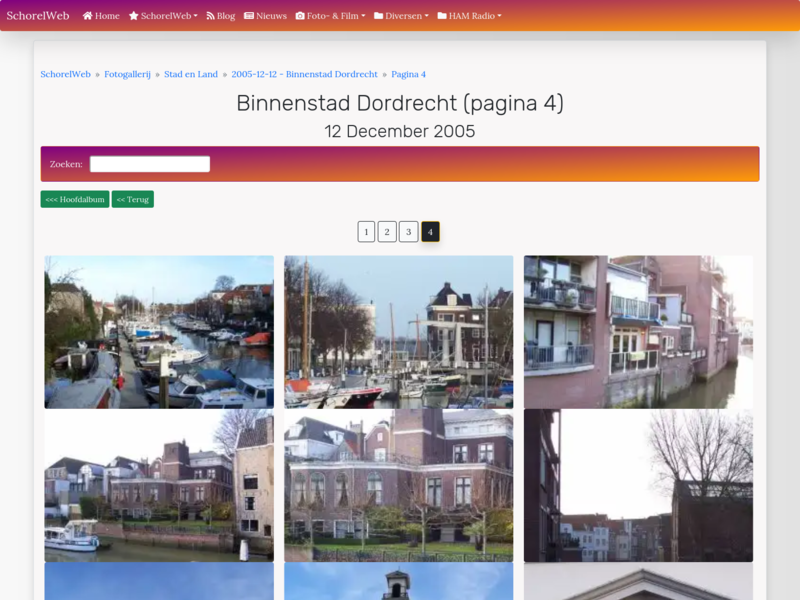Expand the Foto- & Film dropdown caret
This screenshot has width=800, height=600.
(363, 16)
